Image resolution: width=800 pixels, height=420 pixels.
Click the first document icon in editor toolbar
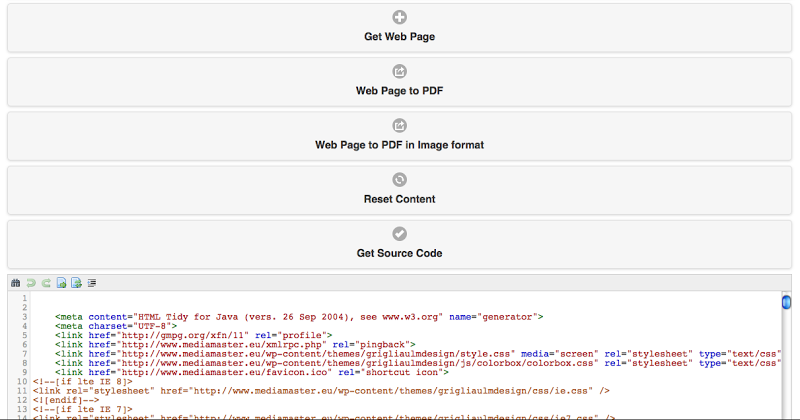[61, 283]
